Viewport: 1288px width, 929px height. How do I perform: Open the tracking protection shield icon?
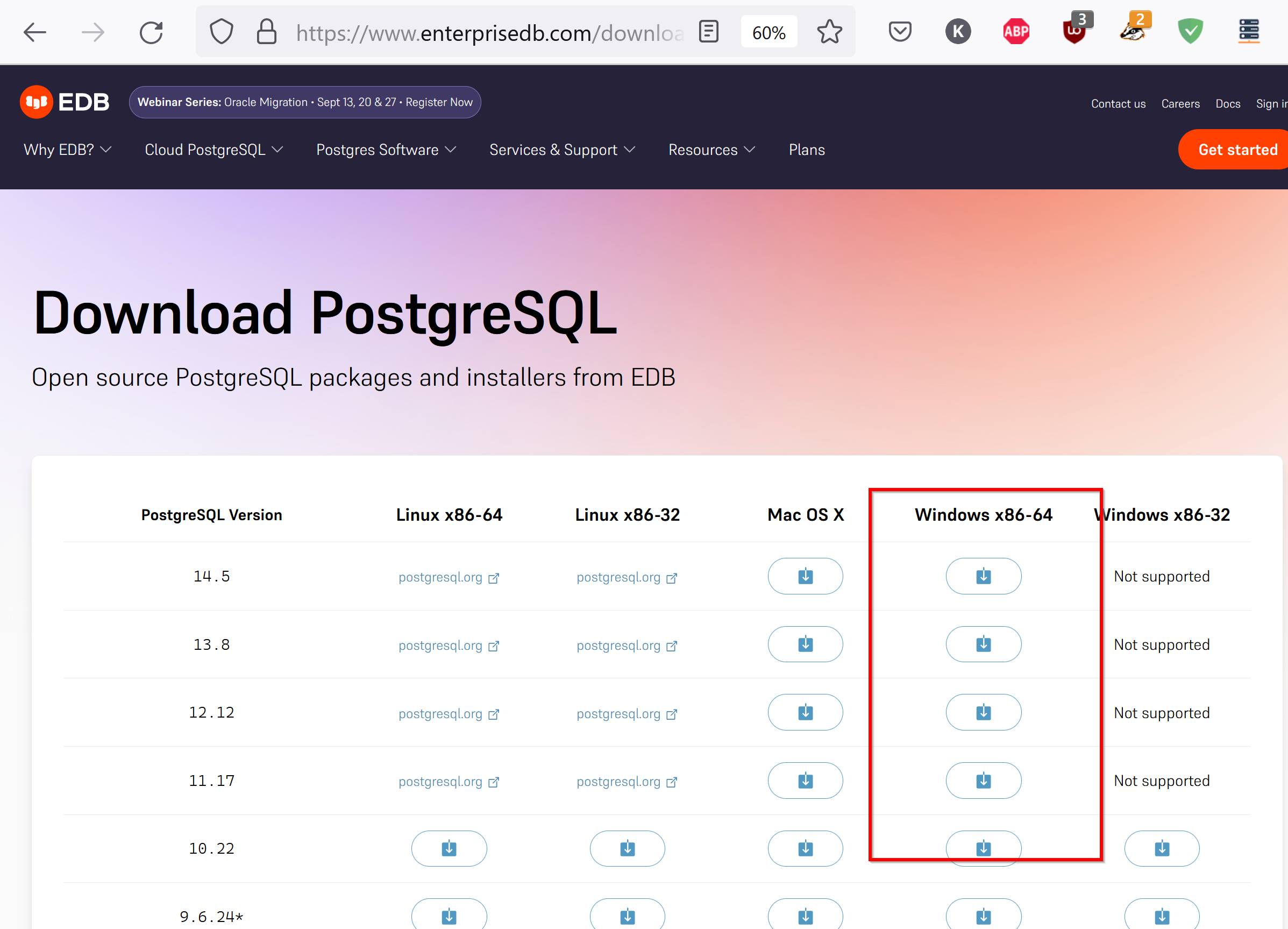pos(222,32)
